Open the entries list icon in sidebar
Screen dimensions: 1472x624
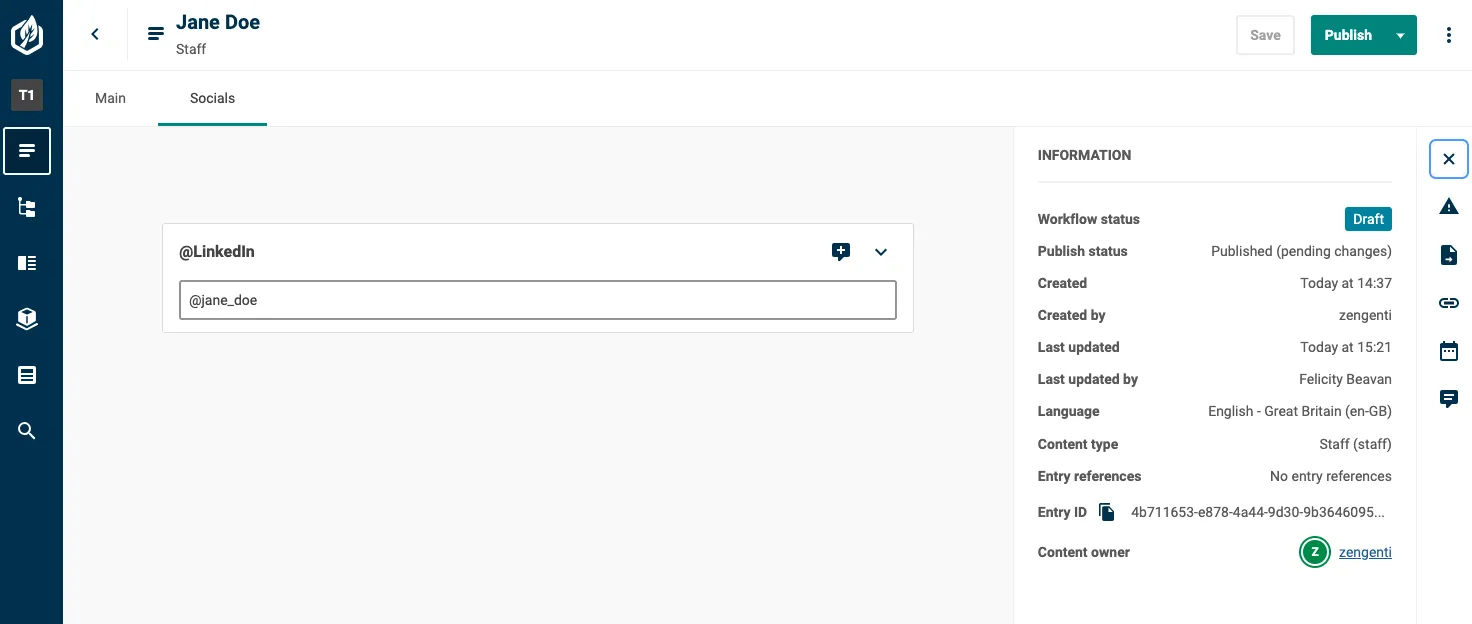(27, 151)
